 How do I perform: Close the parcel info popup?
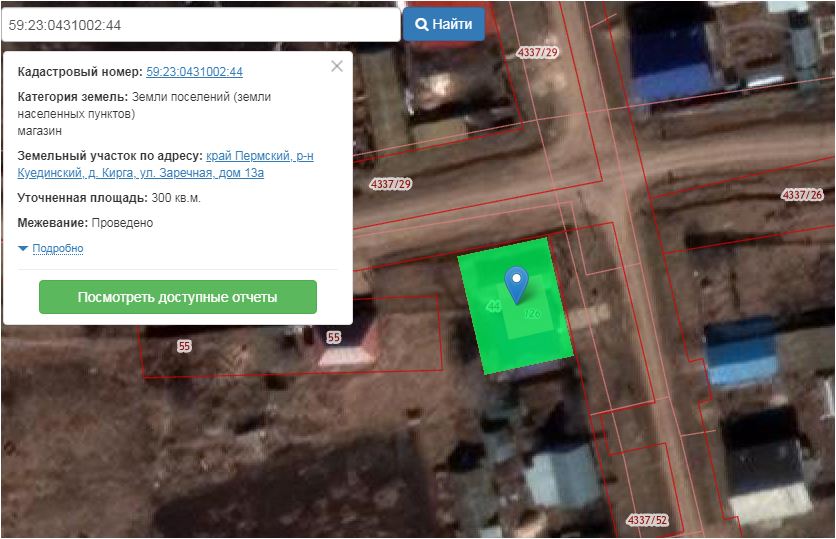click(x=337, y=66)
